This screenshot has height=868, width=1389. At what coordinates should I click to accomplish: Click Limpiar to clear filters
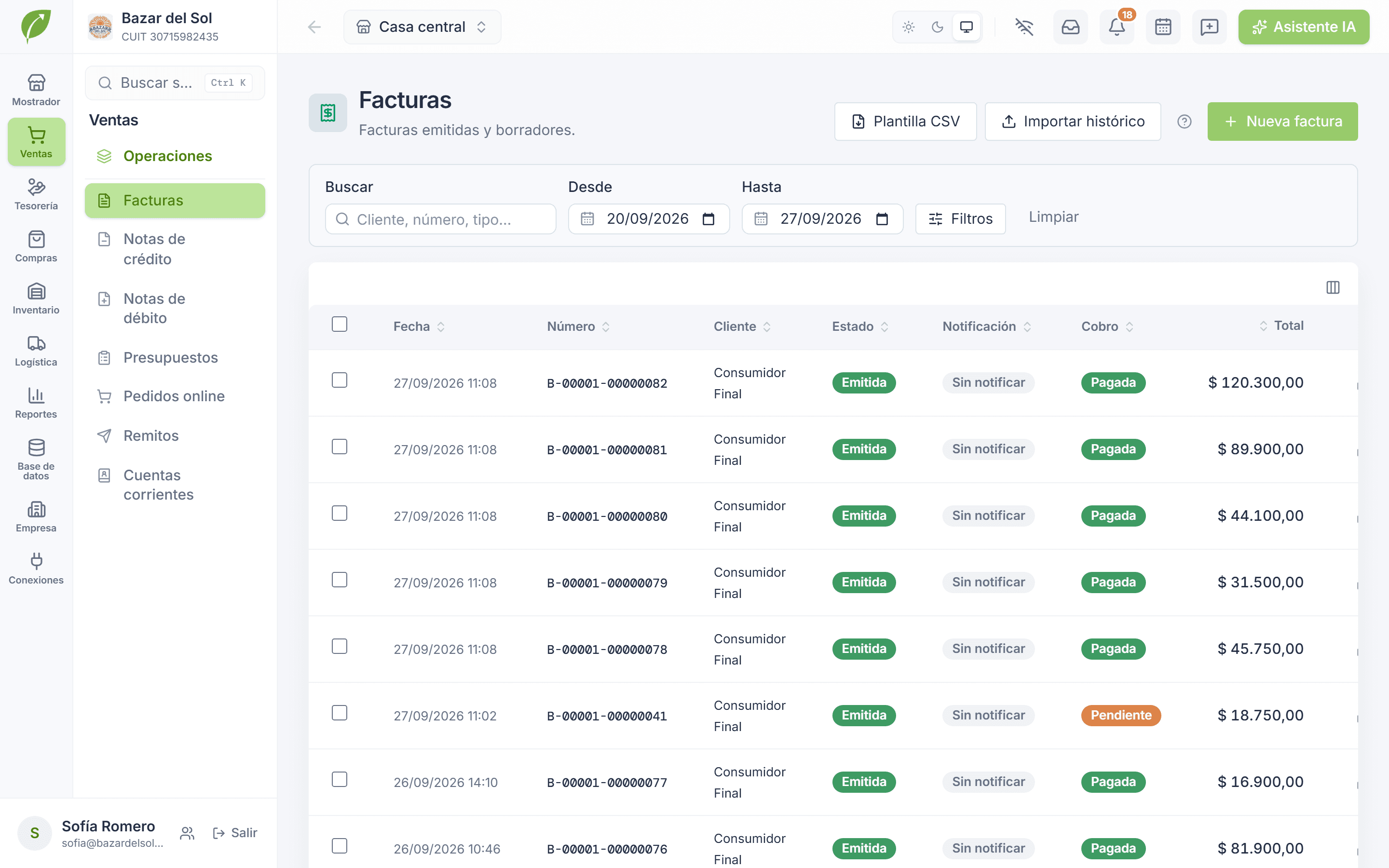(1053, 217)
